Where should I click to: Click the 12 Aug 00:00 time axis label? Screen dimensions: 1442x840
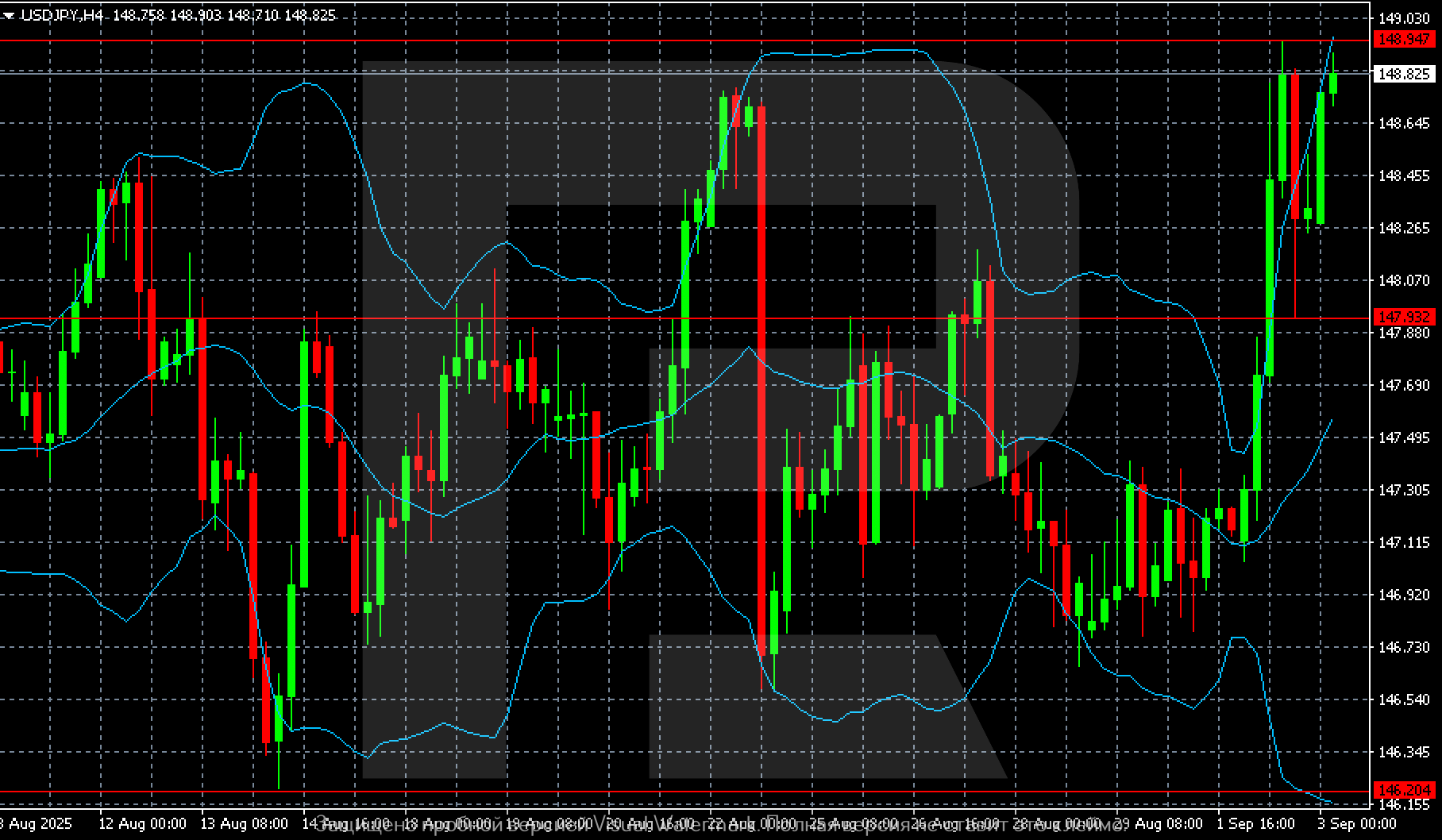tap(142, 823)
